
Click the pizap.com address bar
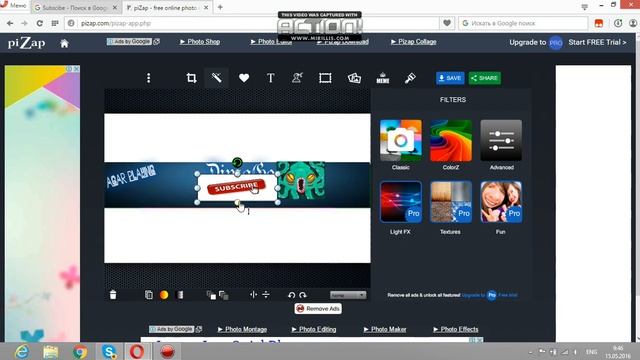[x=253, y=23]
